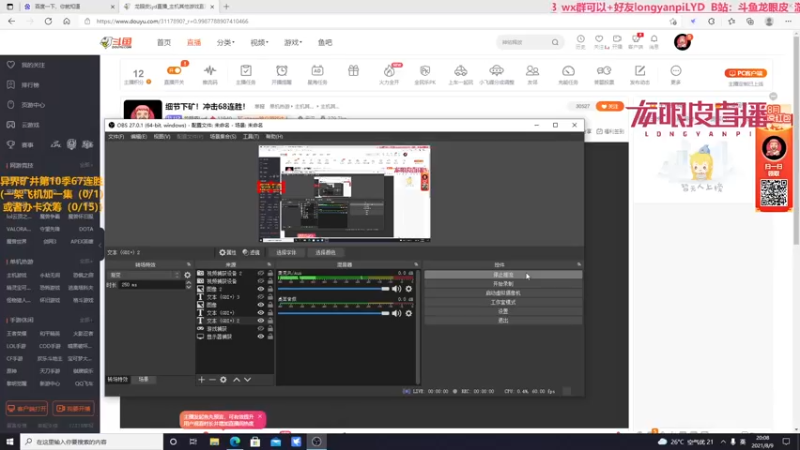
Task: Open the notification bell in Douyu header
Action: click(x=654, y=39)
